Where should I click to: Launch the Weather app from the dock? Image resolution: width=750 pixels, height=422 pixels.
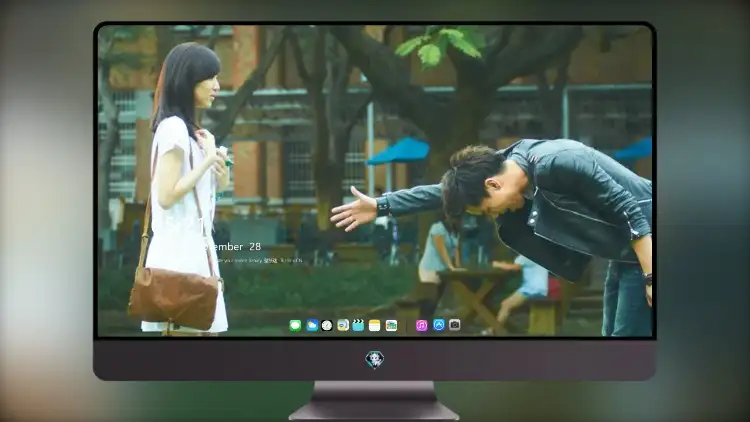tap(312, 326)
